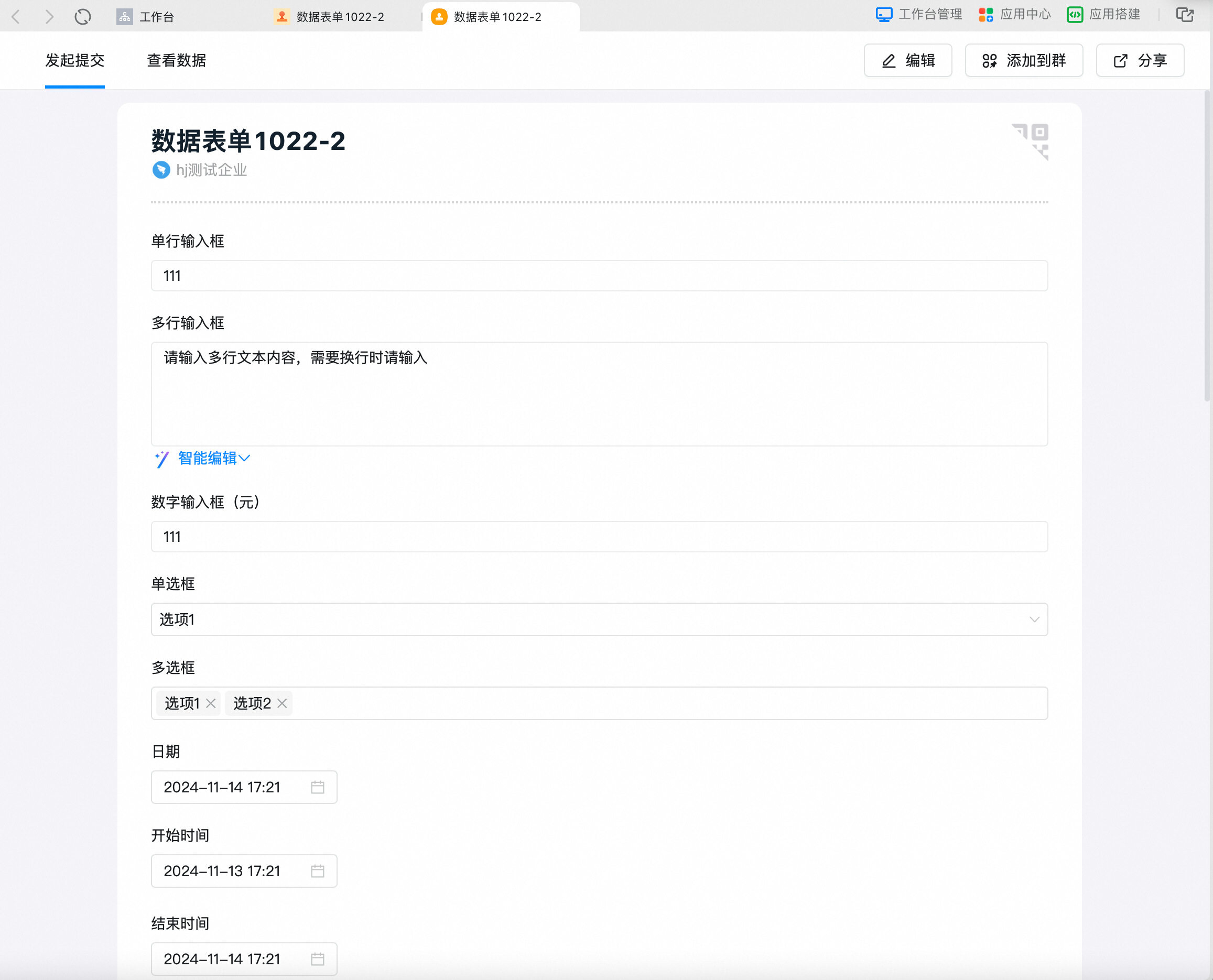
Task: Switch to the 查看数据 tab
Action: click(x=176, y=60)
